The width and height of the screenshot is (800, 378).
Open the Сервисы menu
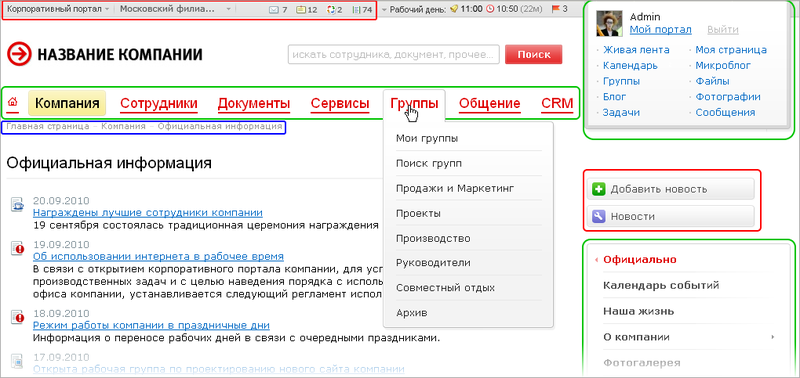point(340,104)
